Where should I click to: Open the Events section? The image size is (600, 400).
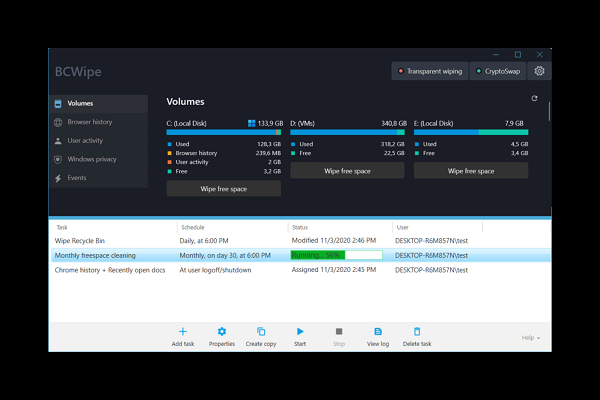pyautogui.click(x=79, y=178)
